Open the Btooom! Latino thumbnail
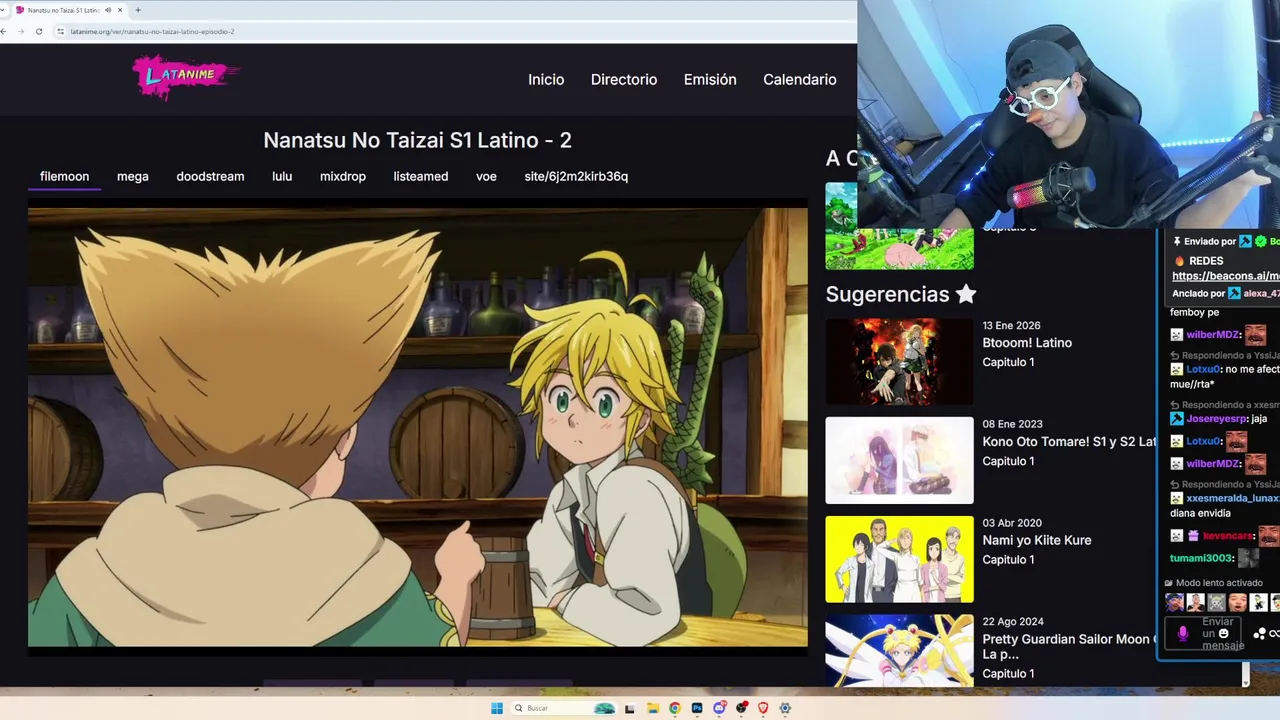The height and width of the screenshot is (720, 1280). [x=899, y=361]
